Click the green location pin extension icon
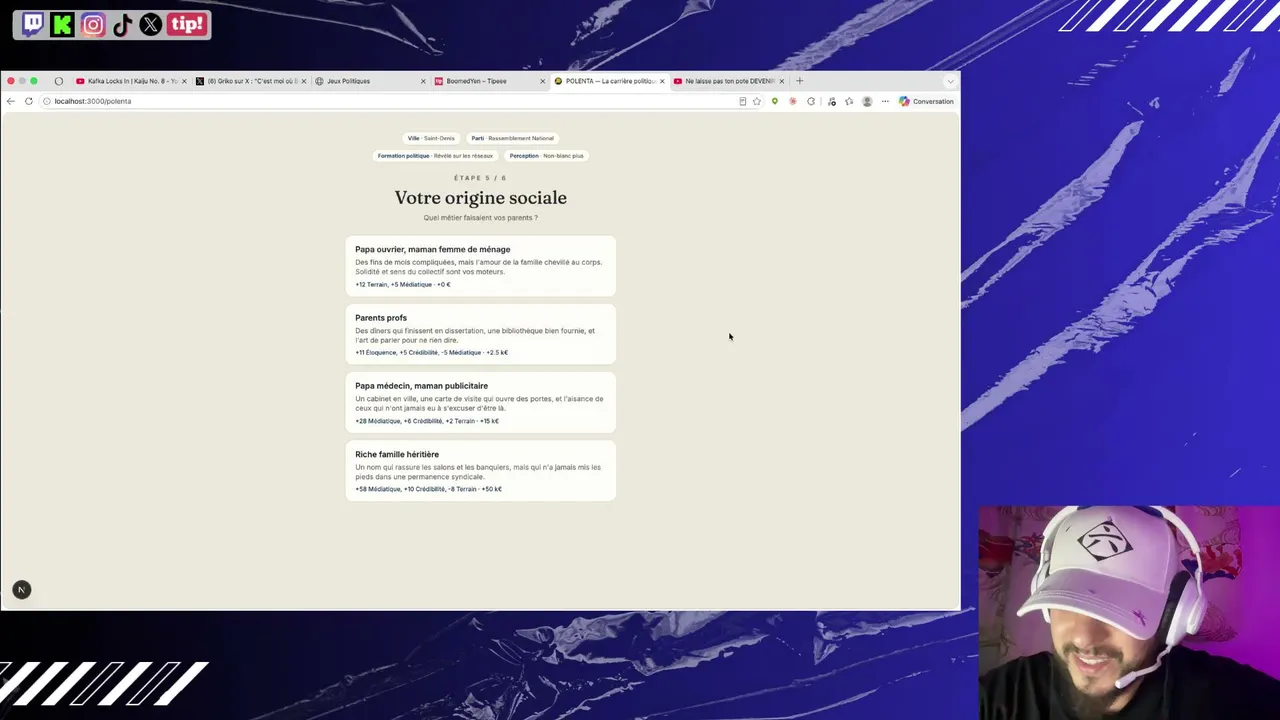This screenshot has width=1280, height=720. [774, 101]
